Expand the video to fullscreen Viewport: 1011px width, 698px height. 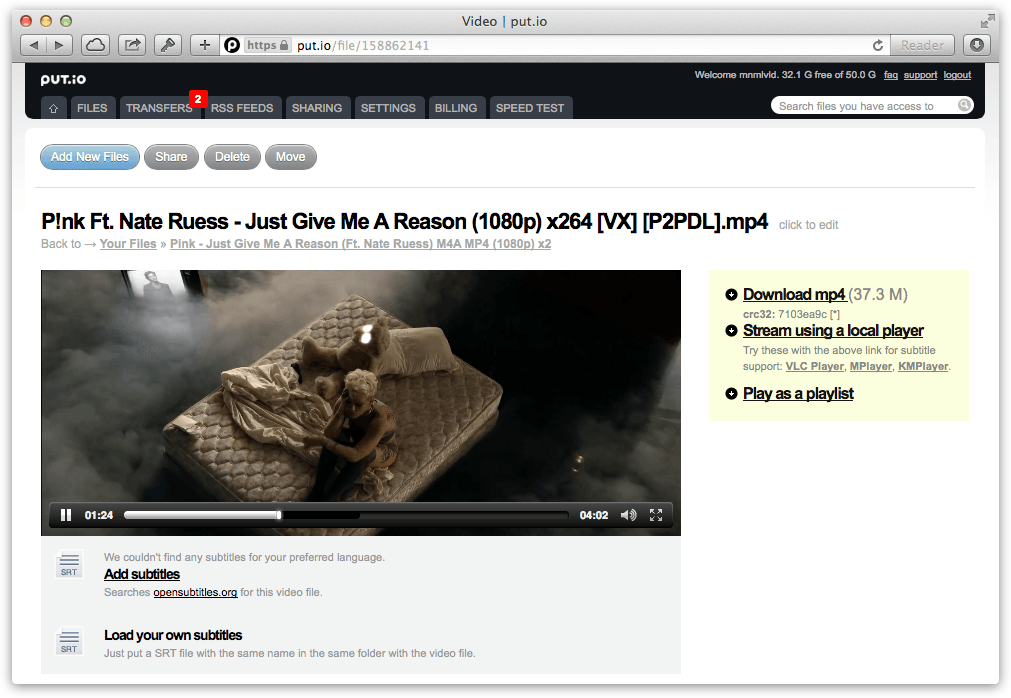656,515
